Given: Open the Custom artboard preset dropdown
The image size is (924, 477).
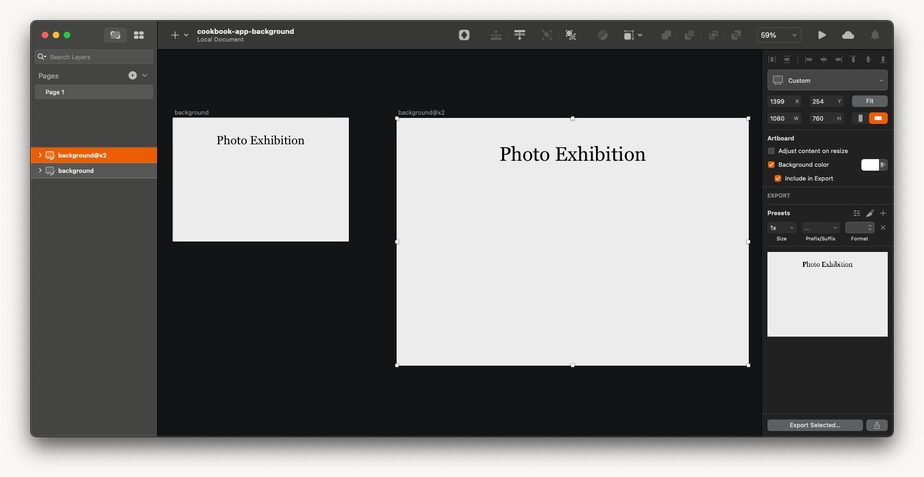Looking at the screenshot, I should click(x=827, y=80).
